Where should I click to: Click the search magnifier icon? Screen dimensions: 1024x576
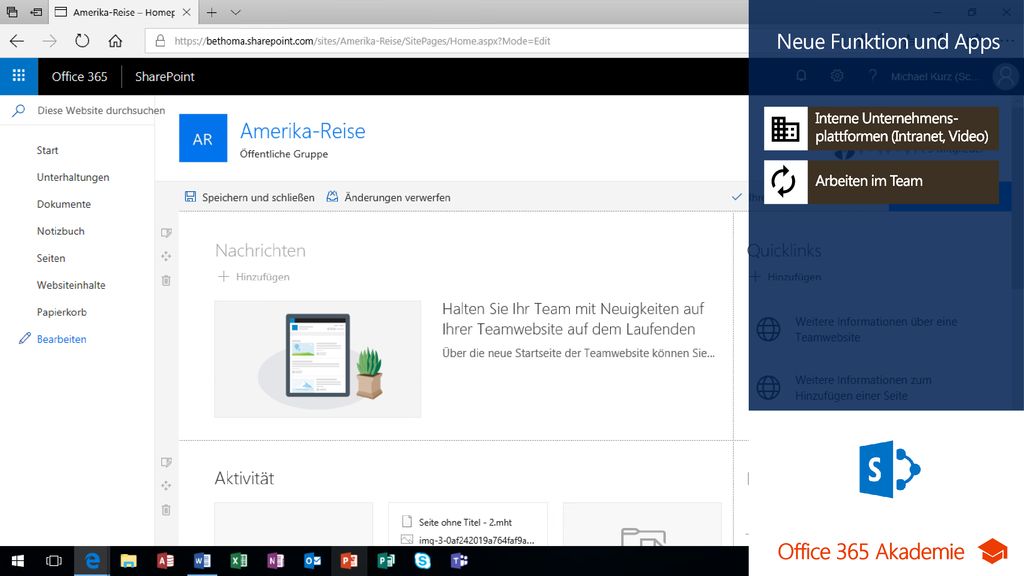pos(18,110)
